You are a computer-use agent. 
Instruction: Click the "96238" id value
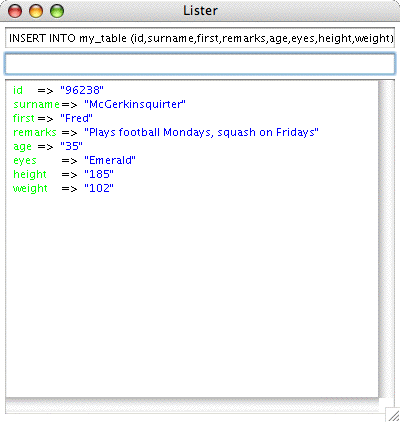coord(82,90)
